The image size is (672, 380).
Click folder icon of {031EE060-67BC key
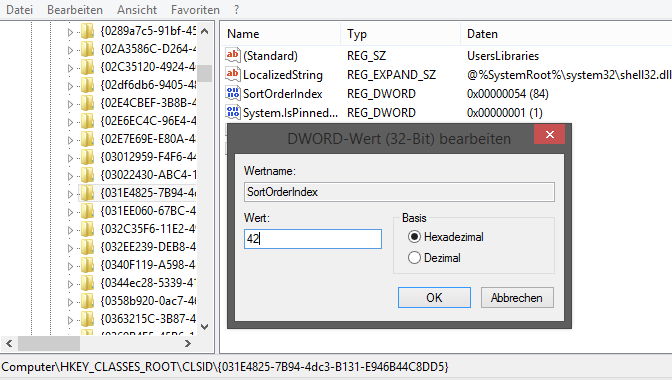87,211
